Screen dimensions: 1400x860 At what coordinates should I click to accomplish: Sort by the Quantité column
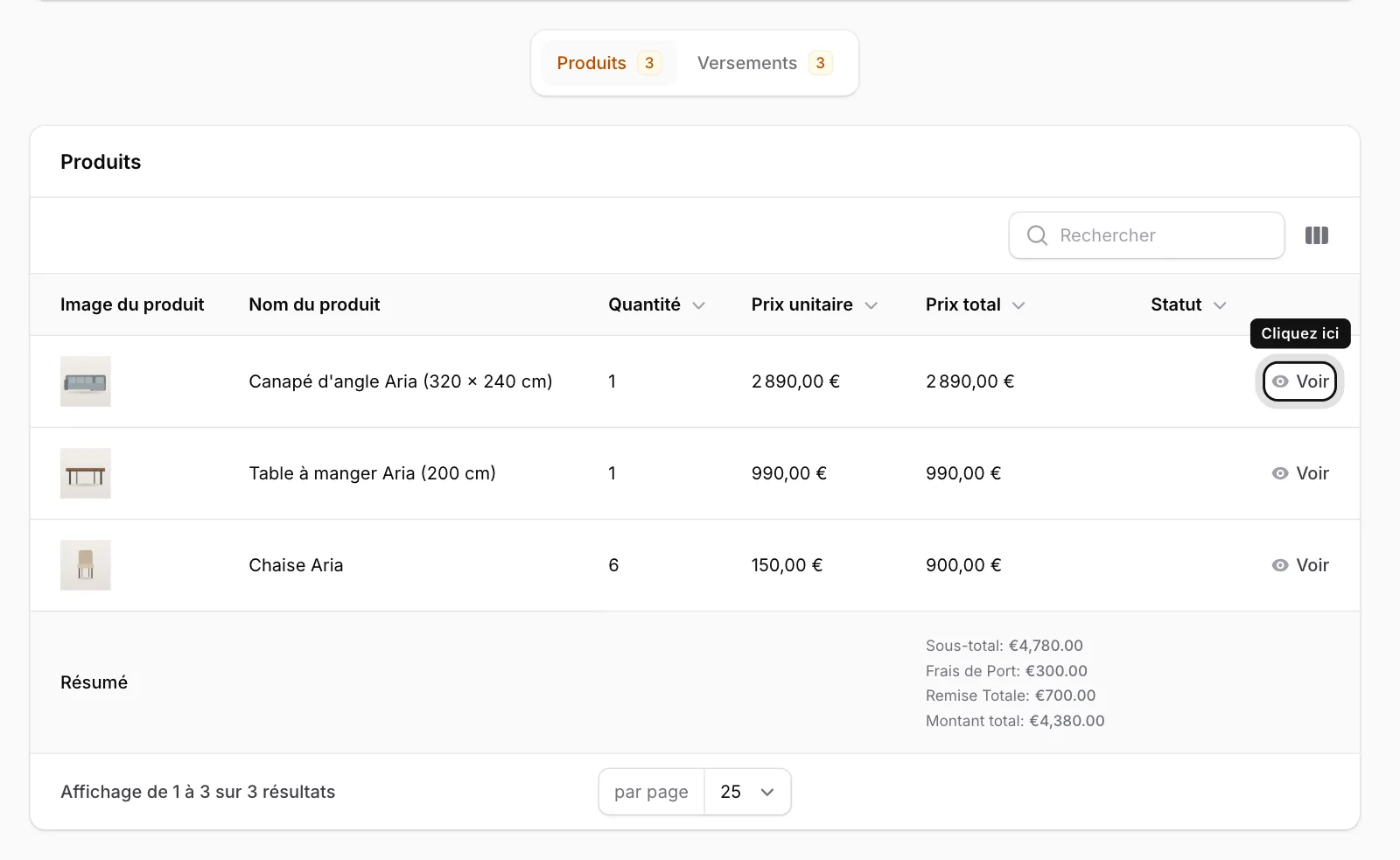[657, 304]
